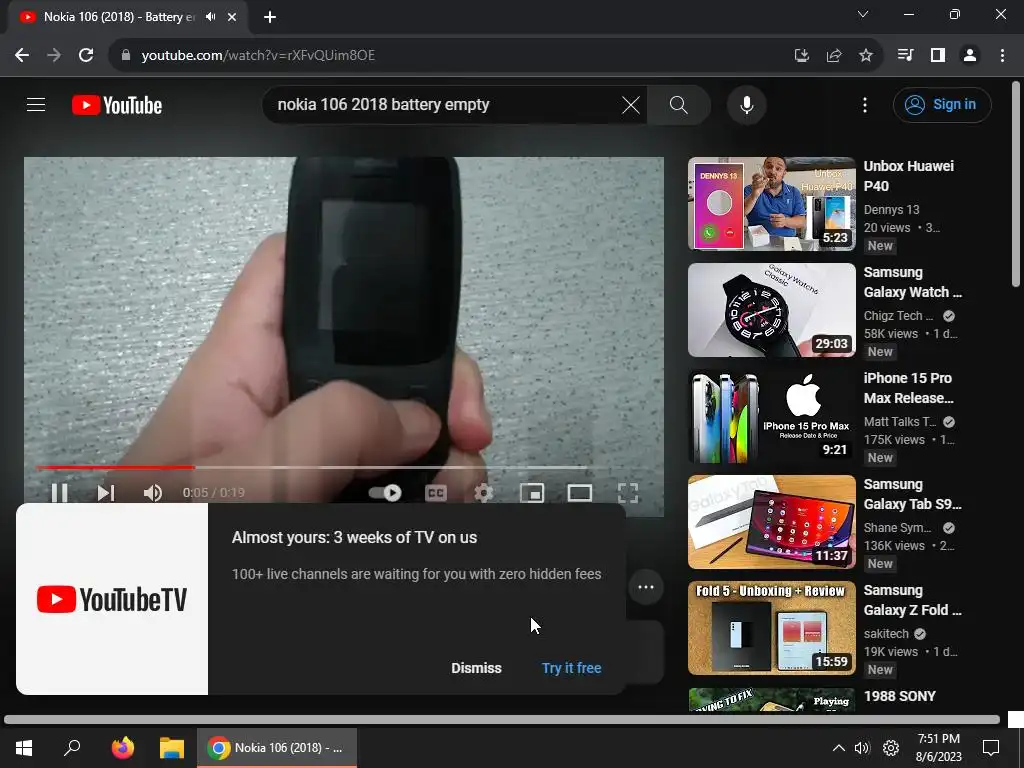This screenshot has width=1024, height=768.
Task: Open the YouTube hamburger guide menu
Action: [x=36, y=104]
